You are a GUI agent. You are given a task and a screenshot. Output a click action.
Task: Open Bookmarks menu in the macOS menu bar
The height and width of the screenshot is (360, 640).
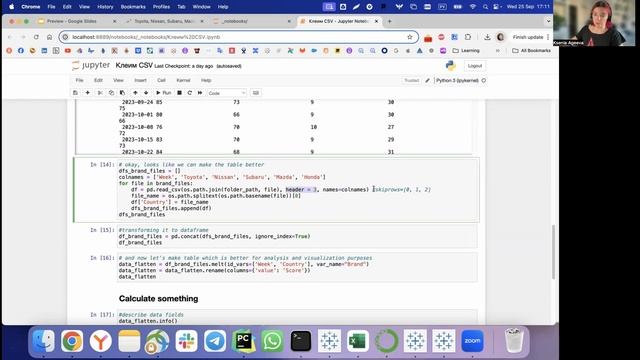click(133, 7)
